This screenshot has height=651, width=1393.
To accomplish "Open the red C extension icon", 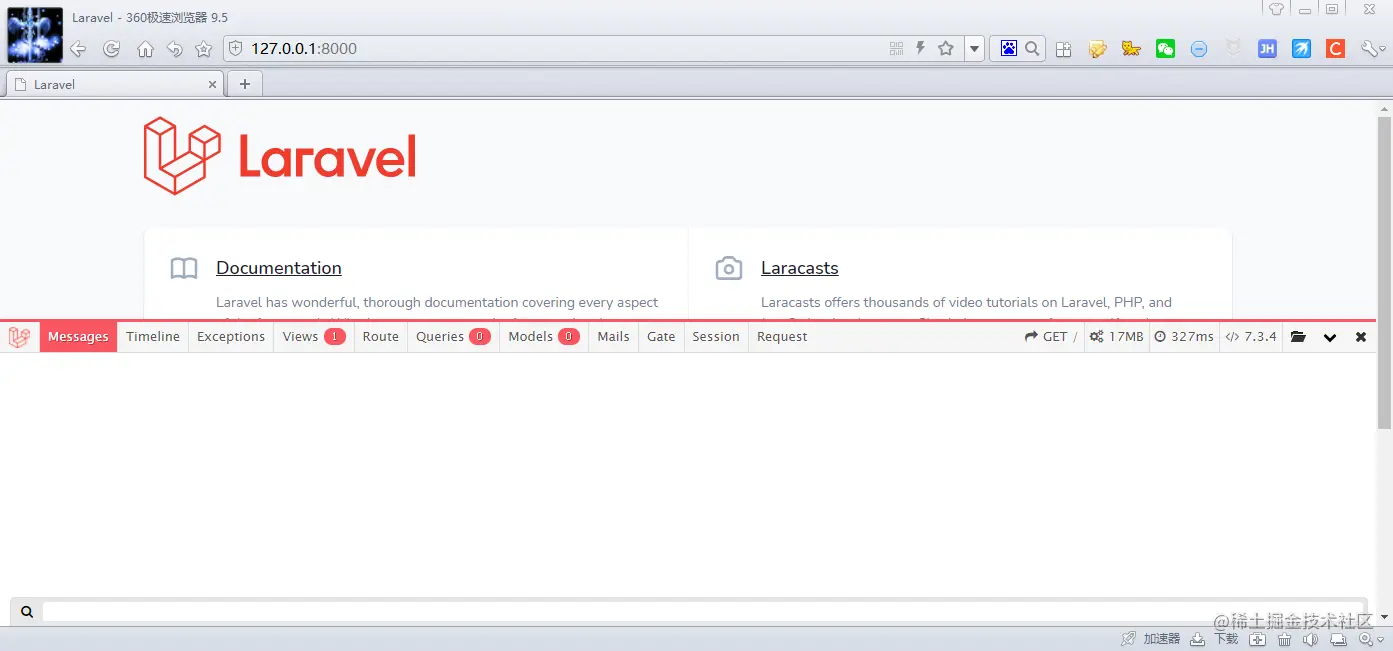I will click(x=1335, y=49).
